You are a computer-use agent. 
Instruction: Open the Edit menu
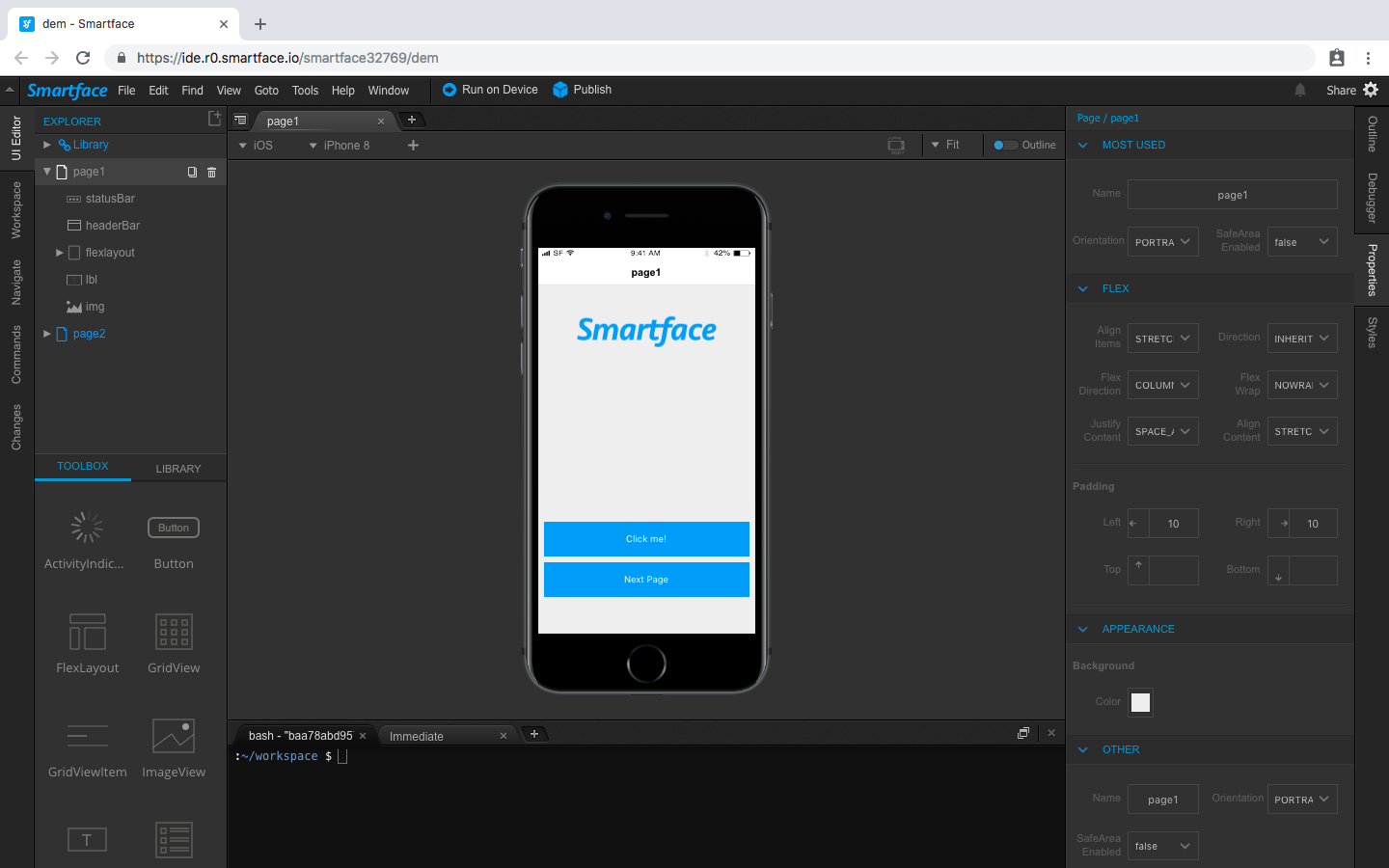coord(158,91)
